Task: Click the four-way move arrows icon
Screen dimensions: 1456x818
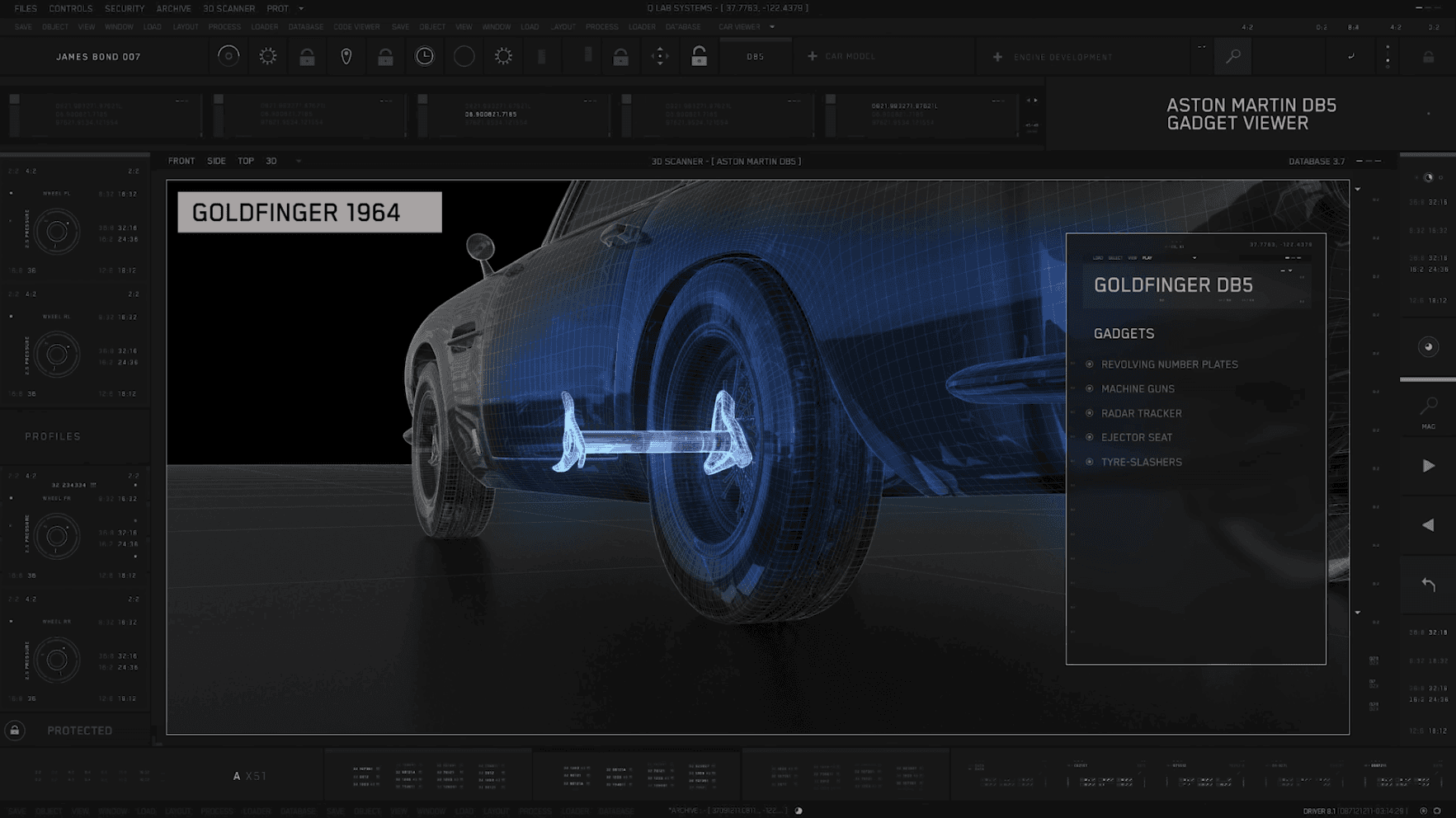Action: click(x=660, y=56)
